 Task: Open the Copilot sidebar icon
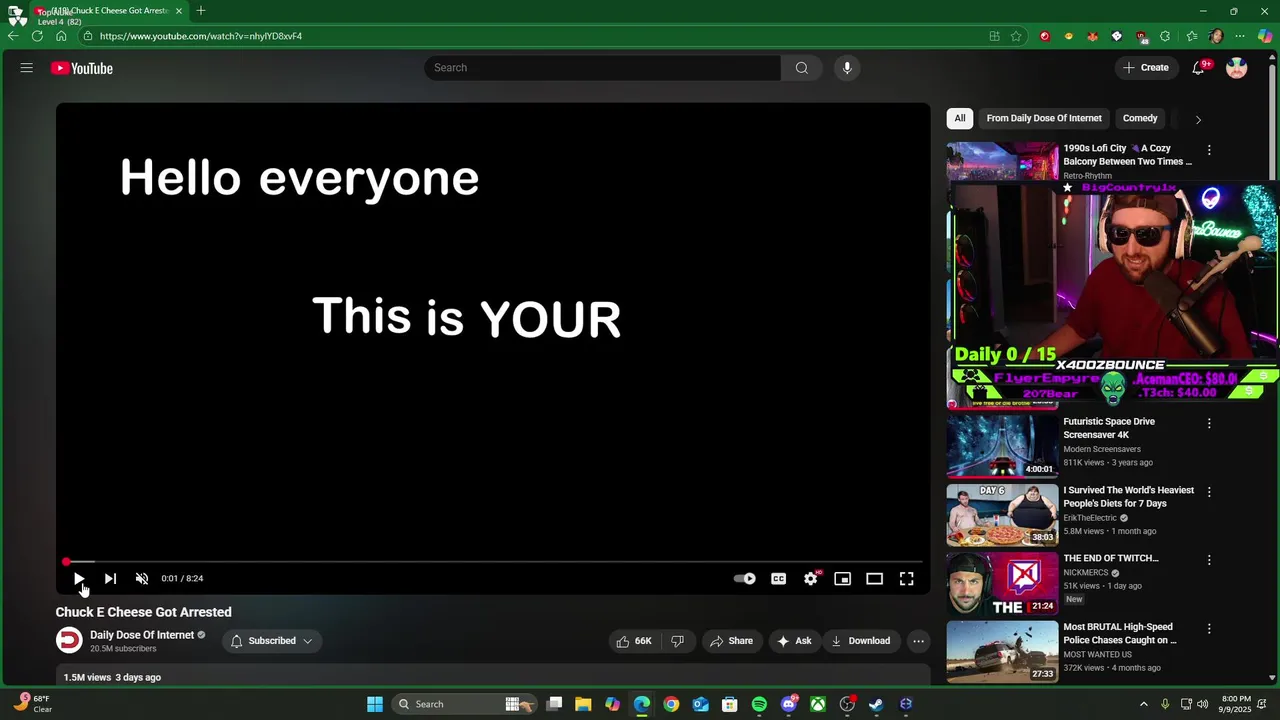point(1265,36)
